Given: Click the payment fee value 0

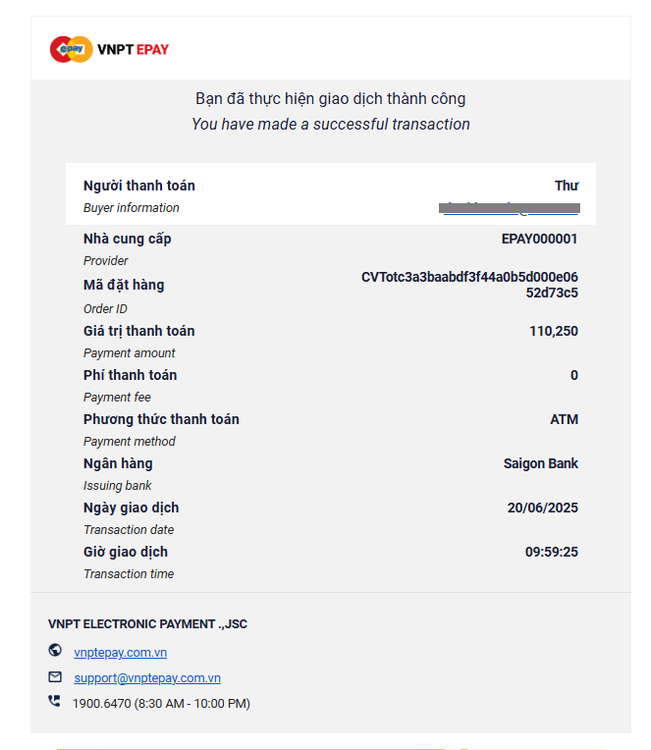Looking at the screenshot, I should [x=574, y=375].
